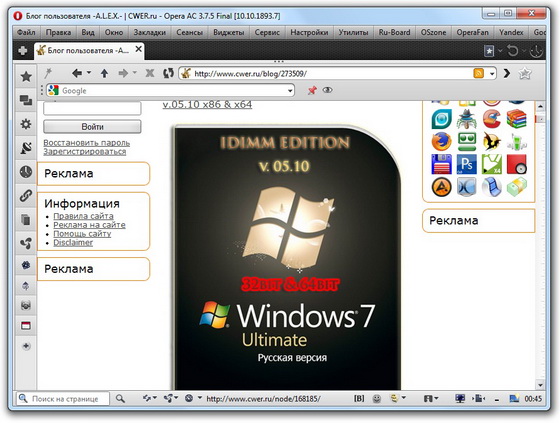Open dropdown next to globe status icon

[x=200, y=397]
